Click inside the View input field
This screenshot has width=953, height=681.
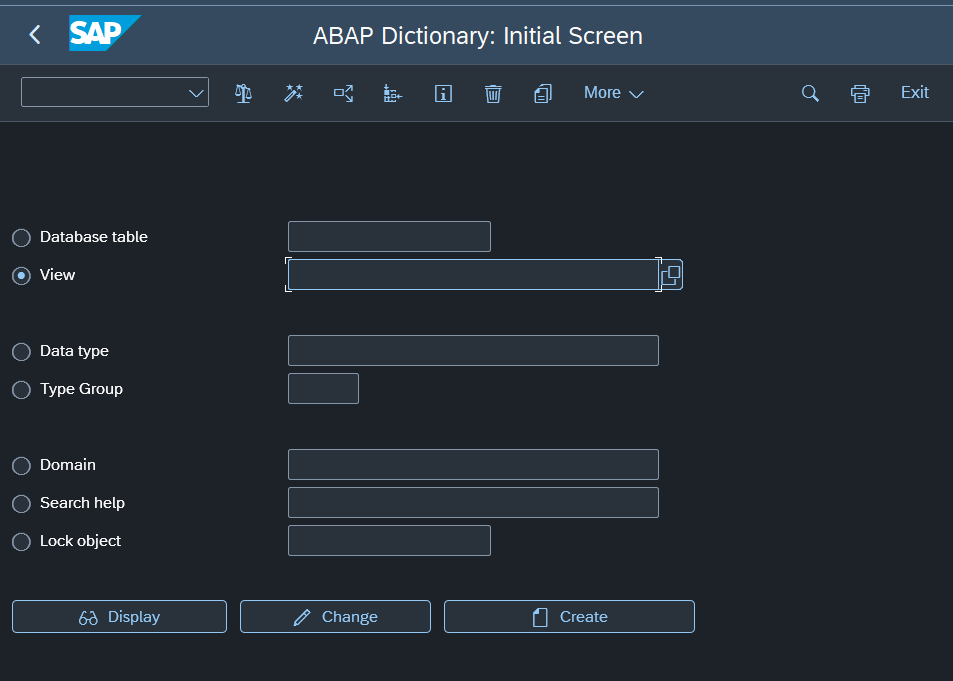tap(470, 274)
